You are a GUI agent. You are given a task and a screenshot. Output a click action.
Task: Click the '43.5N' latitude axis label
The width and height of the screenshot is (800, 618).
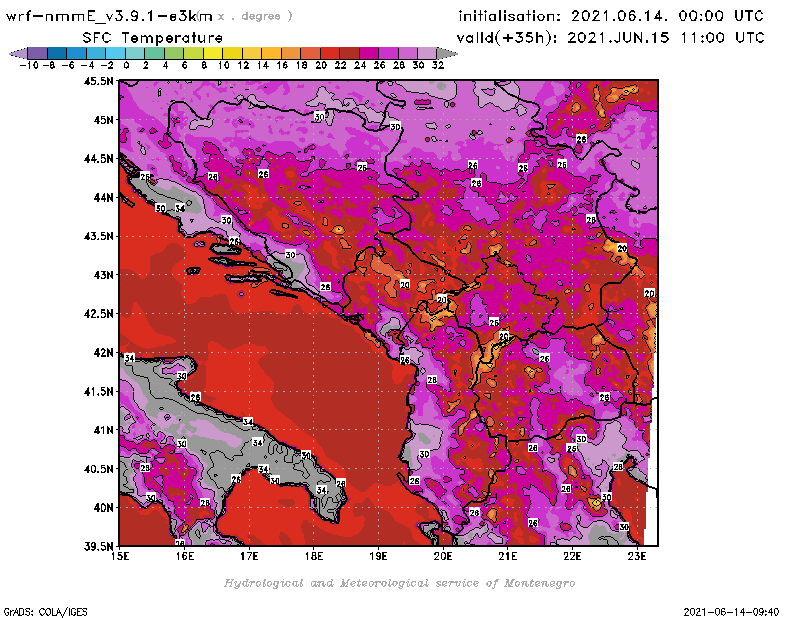98,236
